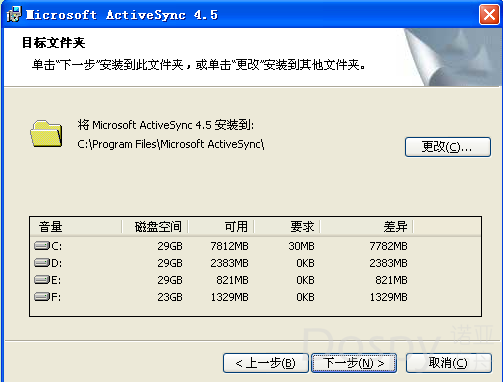Continue with 下一步(N) button

354,363
